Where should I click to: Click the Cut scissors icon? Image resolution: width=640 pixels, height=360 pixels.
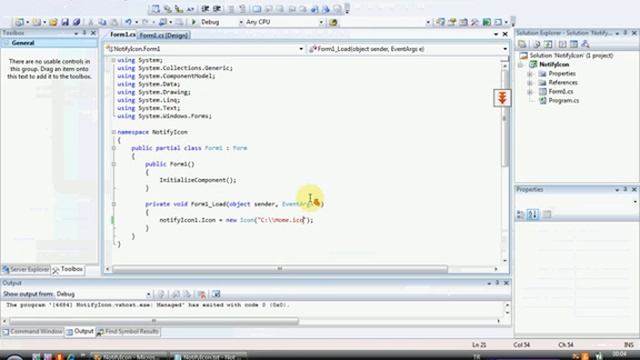(x=91, y=22)
